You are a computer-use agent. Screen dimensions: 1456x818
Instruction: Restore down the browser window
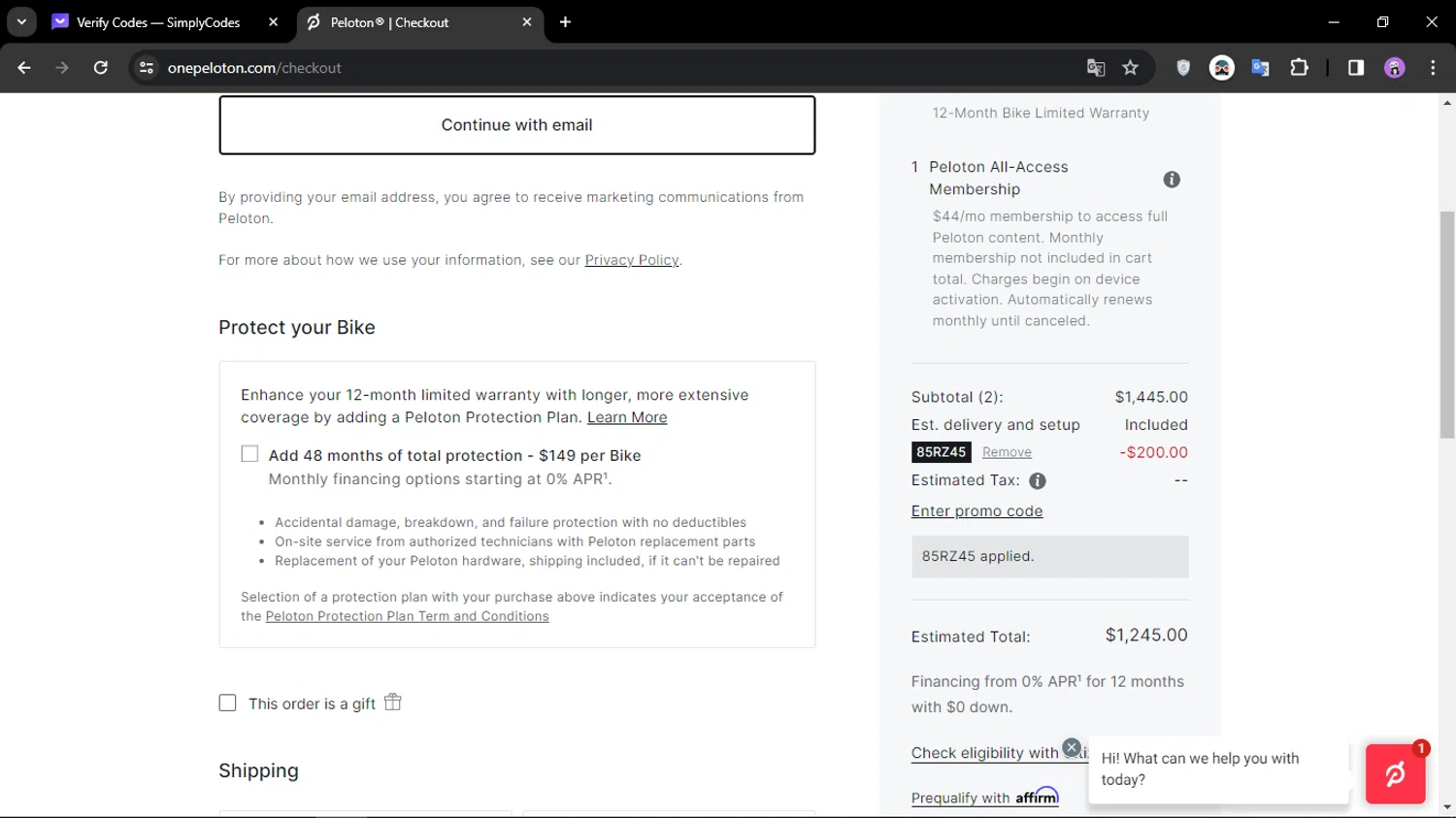[1382, 21]
